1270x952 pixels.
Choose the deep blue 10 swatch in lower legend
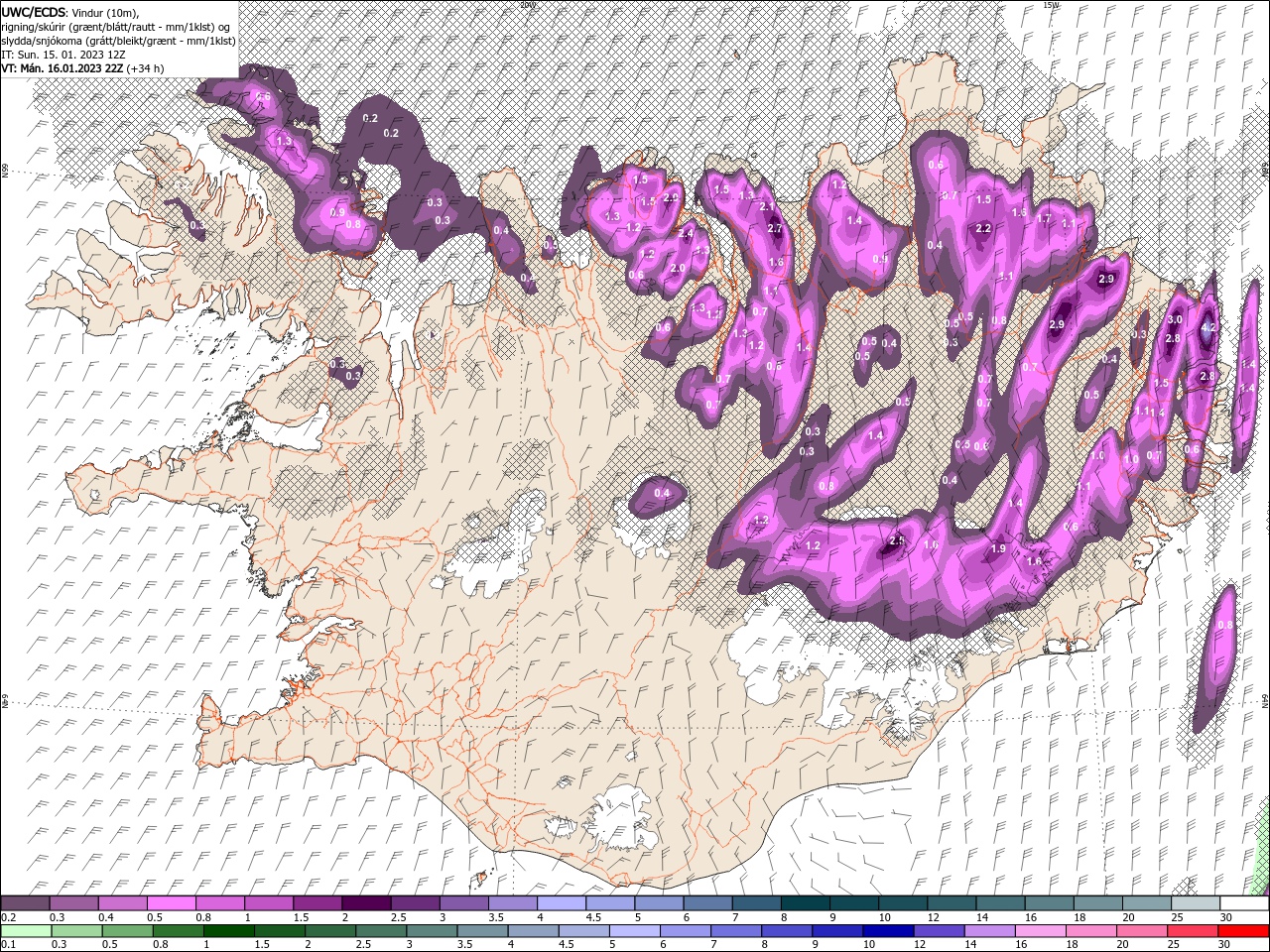(887, 931)
